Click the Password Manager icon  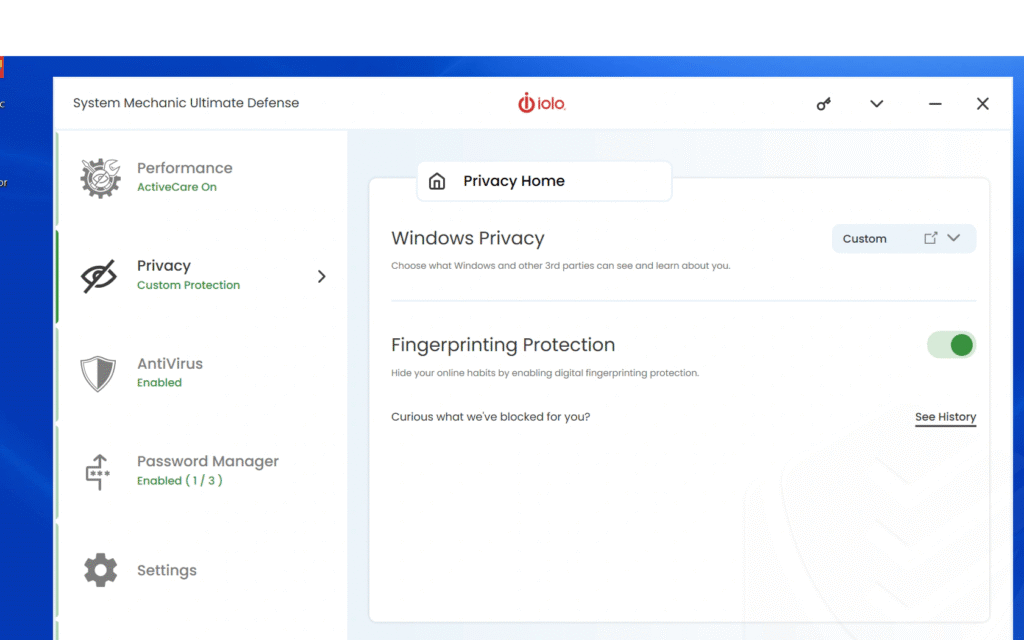point(98,472)
